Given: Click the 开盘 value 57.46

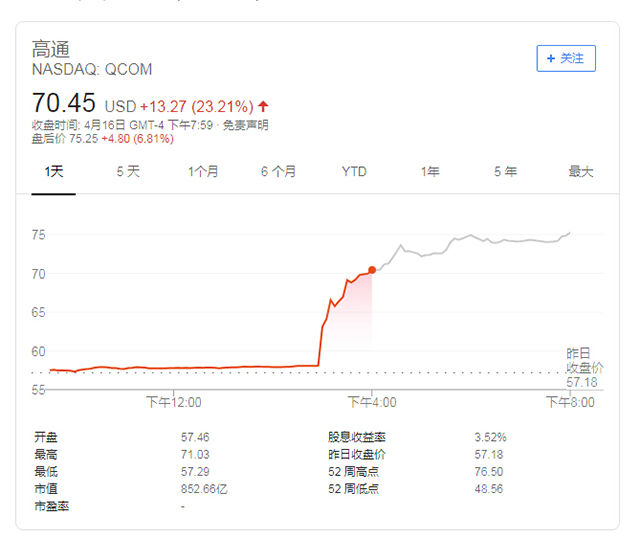Looking at the screenshot, I should click(195, 437).
